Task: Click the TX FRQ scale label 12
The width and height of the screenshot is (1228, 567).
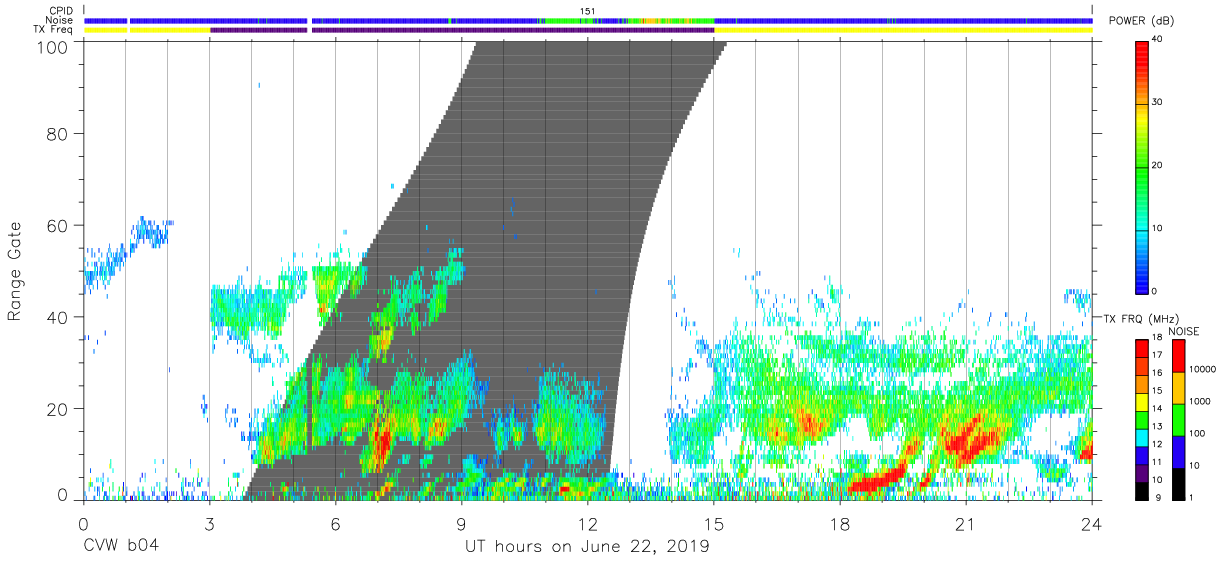Action: click(1157, 444)
